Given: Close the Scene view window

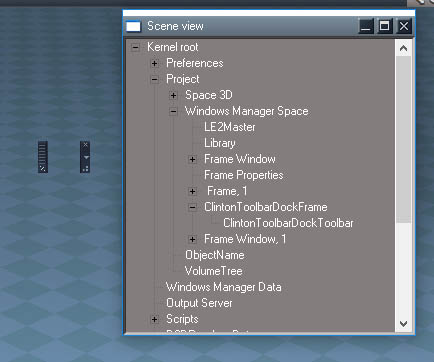Looking at the screenshot, I should [404, 26].
